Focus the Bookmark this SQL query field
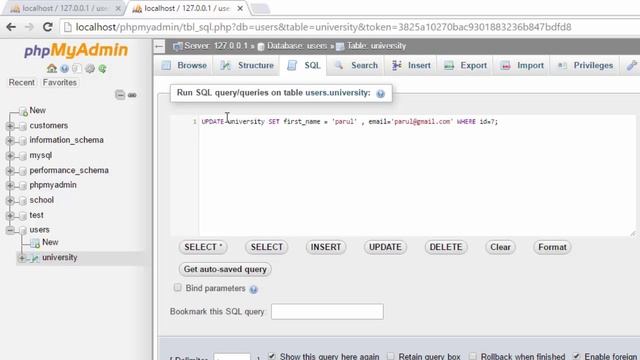 327,312
